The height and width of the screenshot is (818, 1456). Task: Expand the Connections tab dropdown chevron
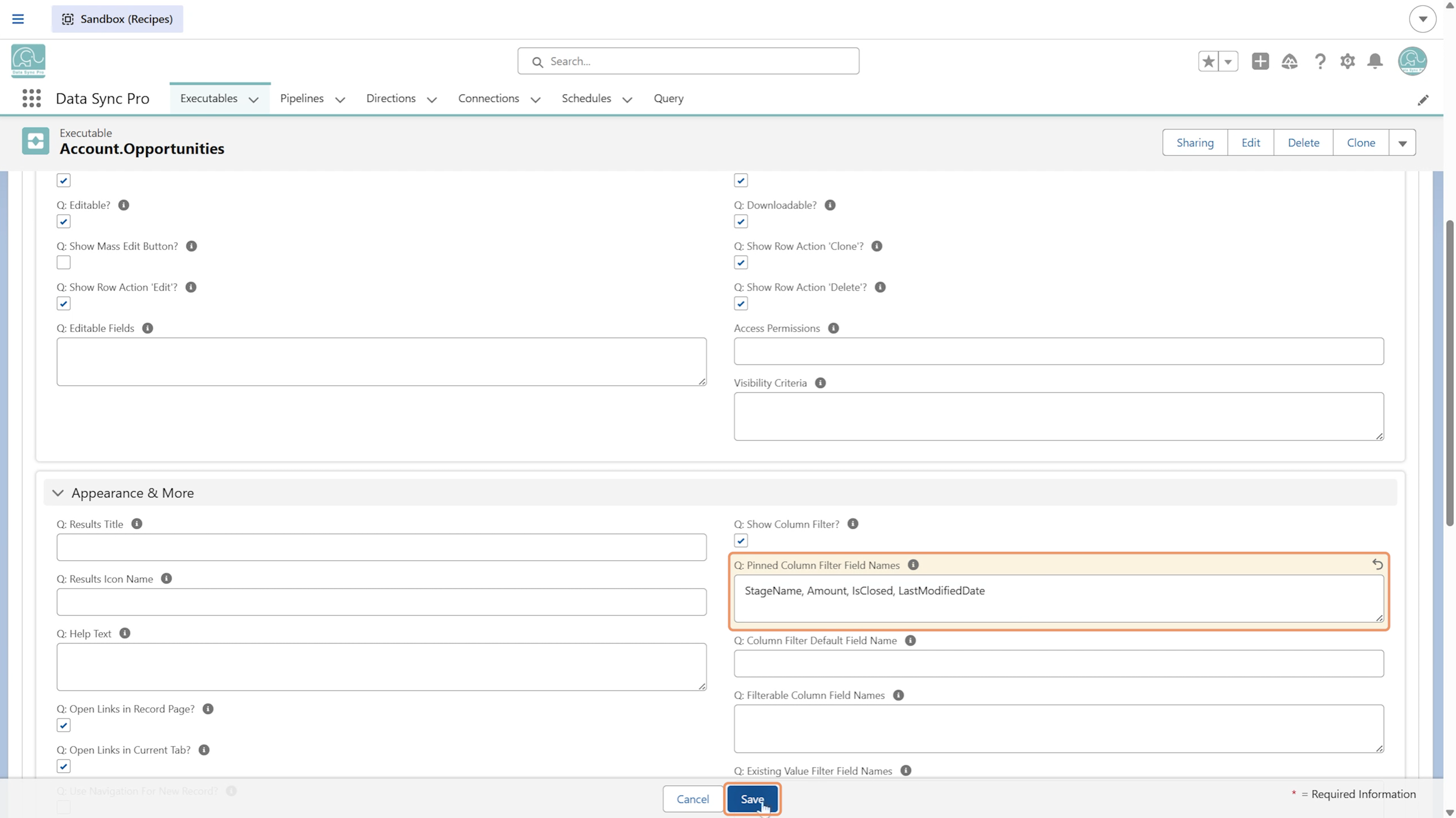pos(535,100)
